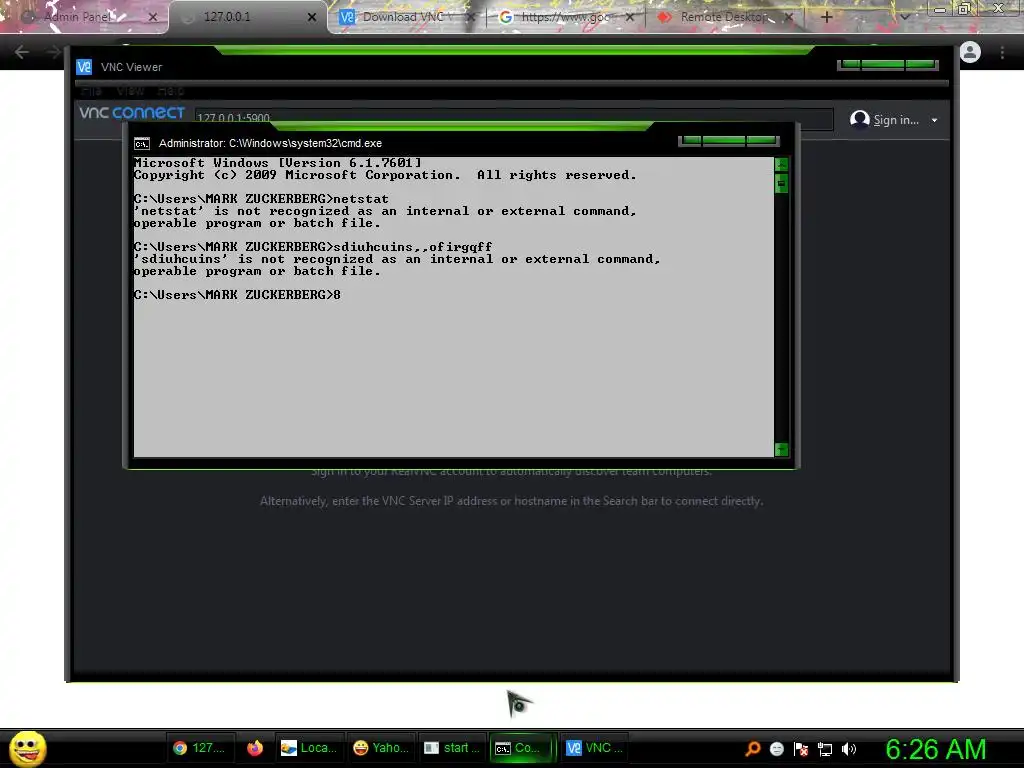Switch to the Remote Desktop tab
This screenshot has width=1024, height=768.
(x=724, y=17)
